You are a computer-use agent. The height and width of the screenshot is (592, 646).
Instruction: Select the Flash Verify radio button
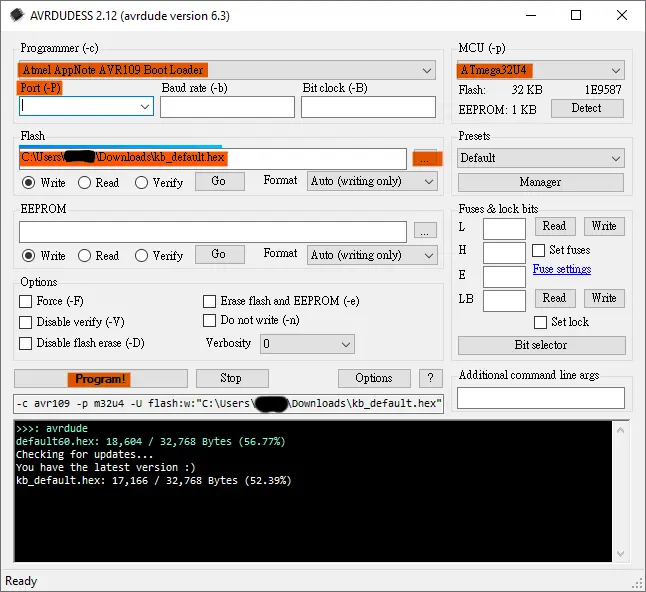(x=141, y=183)
